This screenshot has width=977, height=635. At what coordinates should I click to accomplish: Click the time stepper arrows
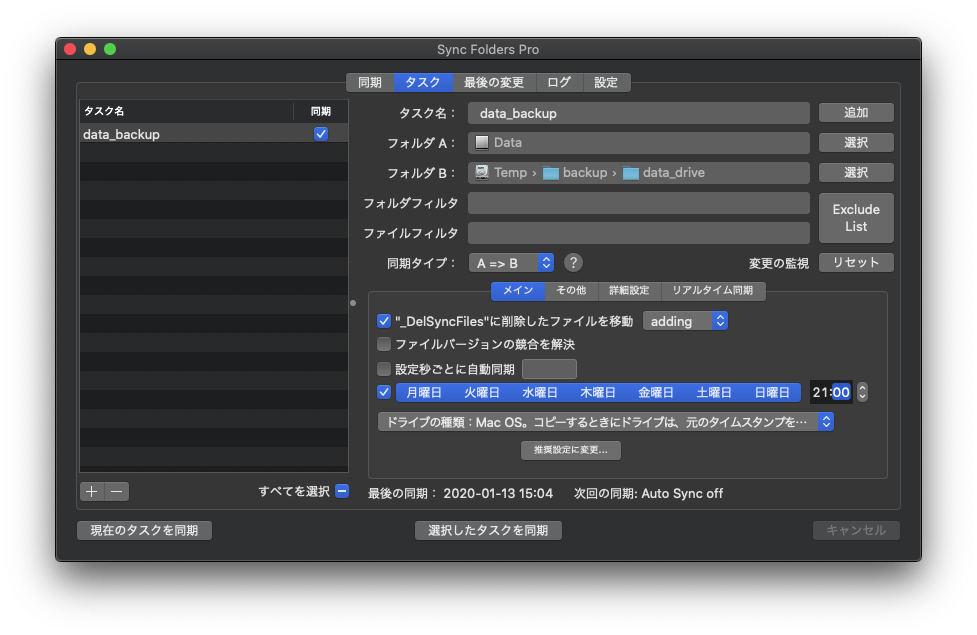862,392
